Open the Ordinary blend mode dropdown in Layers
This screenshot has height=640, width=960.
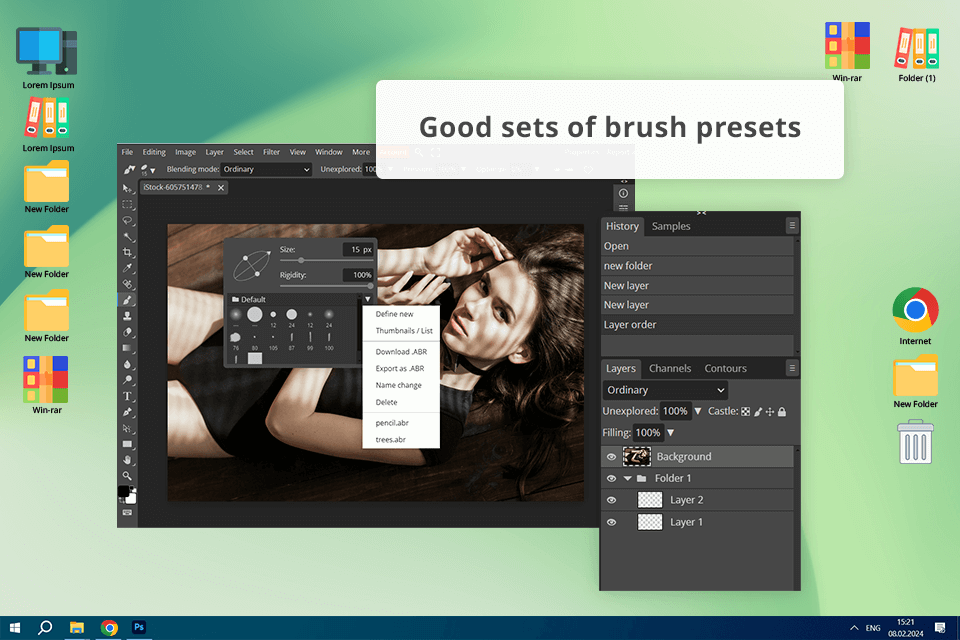point(665,390)
